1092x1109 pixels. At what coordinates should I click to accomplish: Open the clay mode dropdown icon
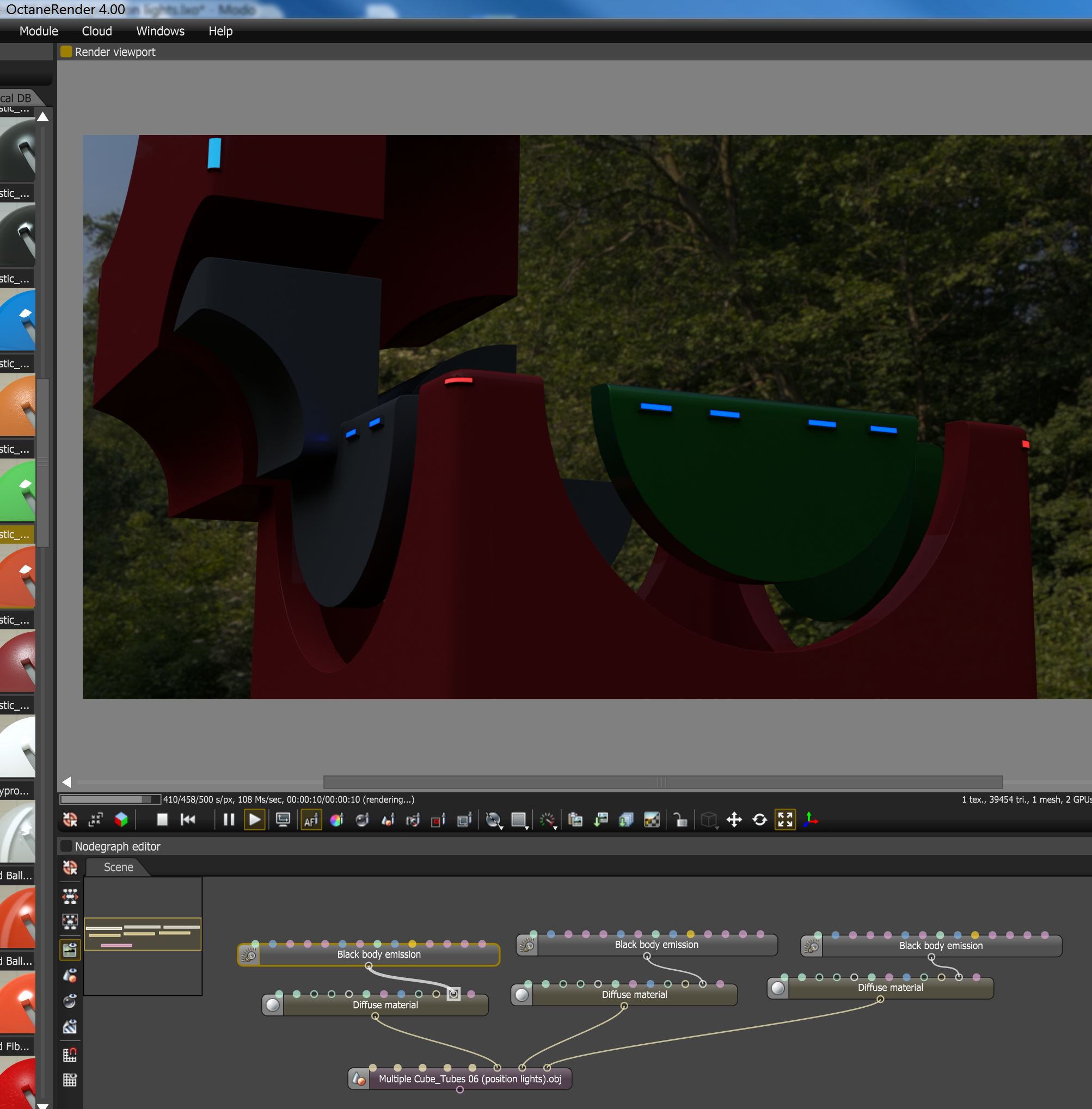point(493,821)
